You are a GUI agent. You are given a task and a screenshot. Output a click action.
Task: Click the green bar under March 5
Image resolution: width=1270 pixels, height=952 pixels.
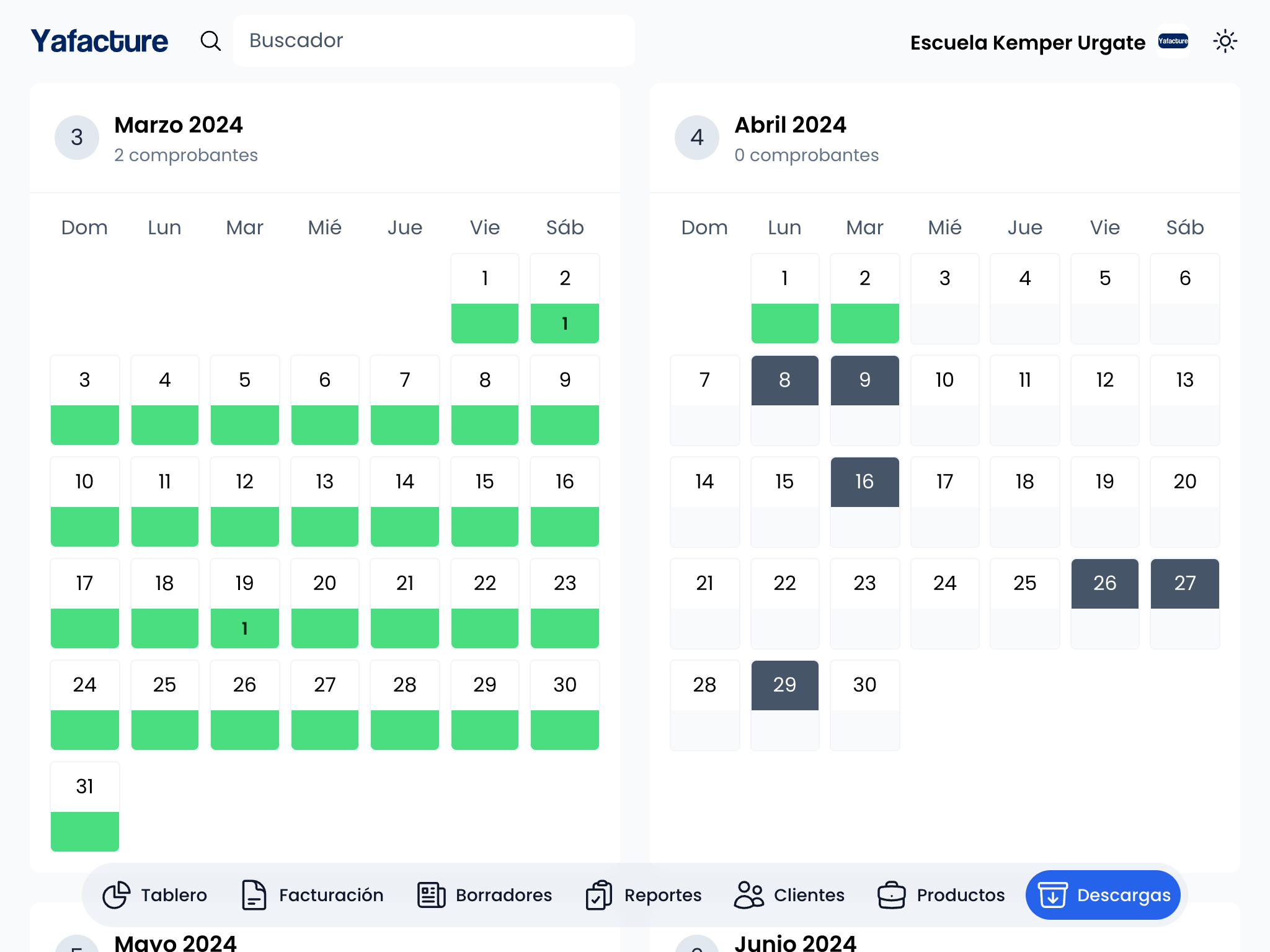[x=245, y=425]
